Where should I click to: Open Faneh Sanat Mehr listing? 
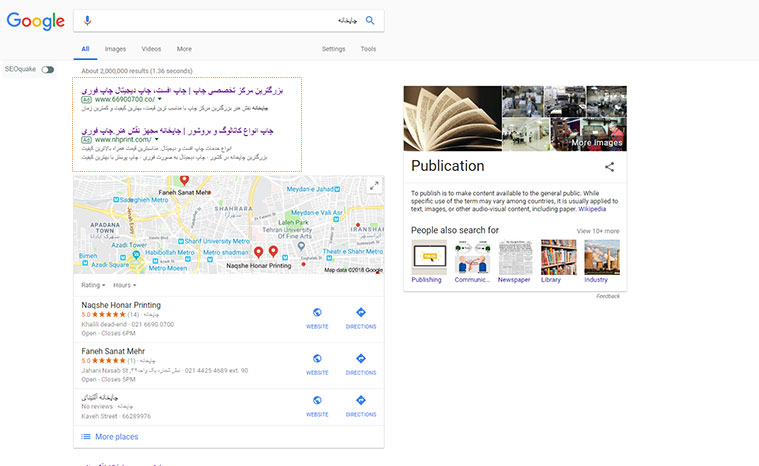pos(113,351)
